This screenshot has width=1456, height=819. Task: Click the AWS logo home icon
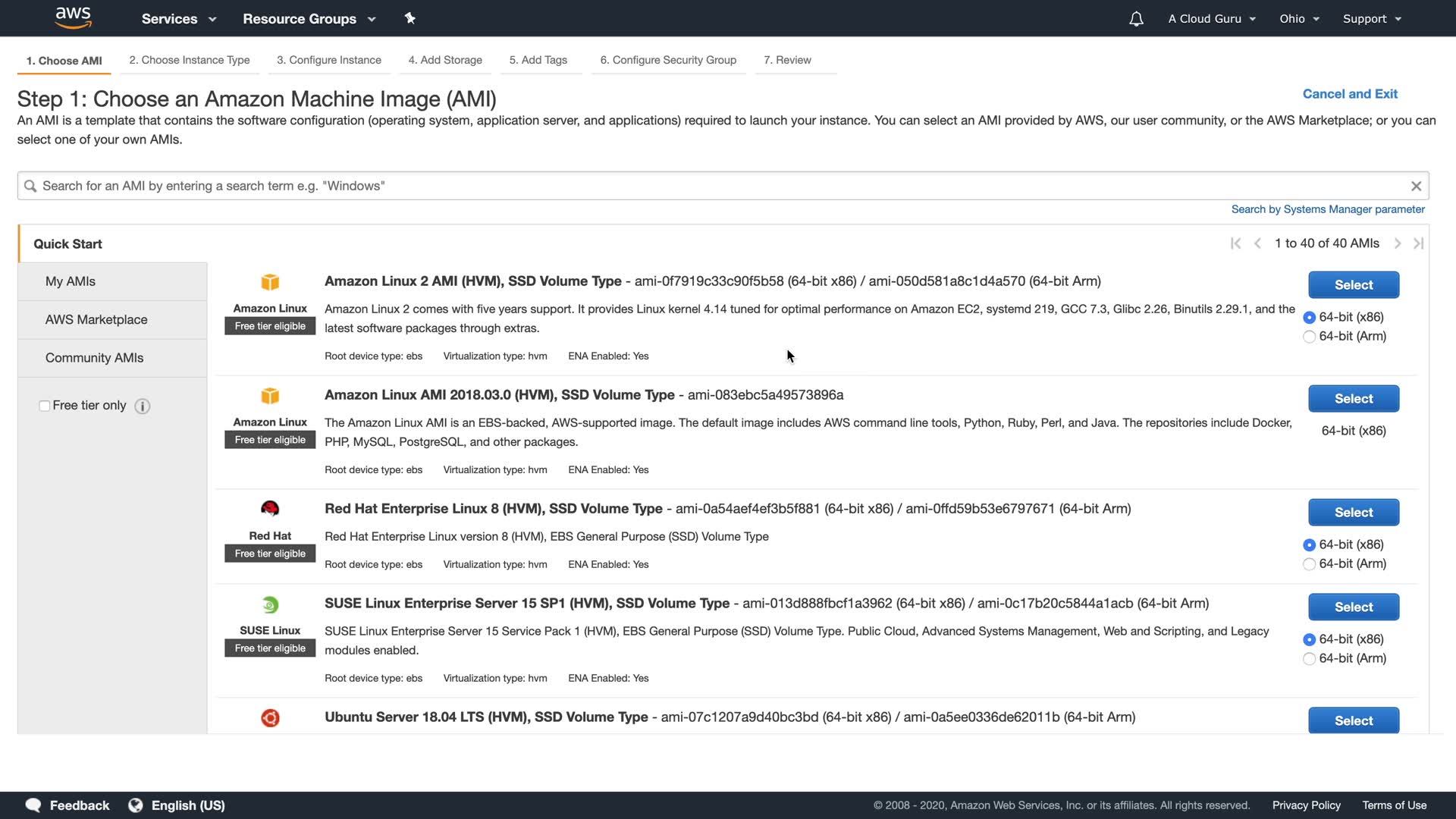(73, 17)
